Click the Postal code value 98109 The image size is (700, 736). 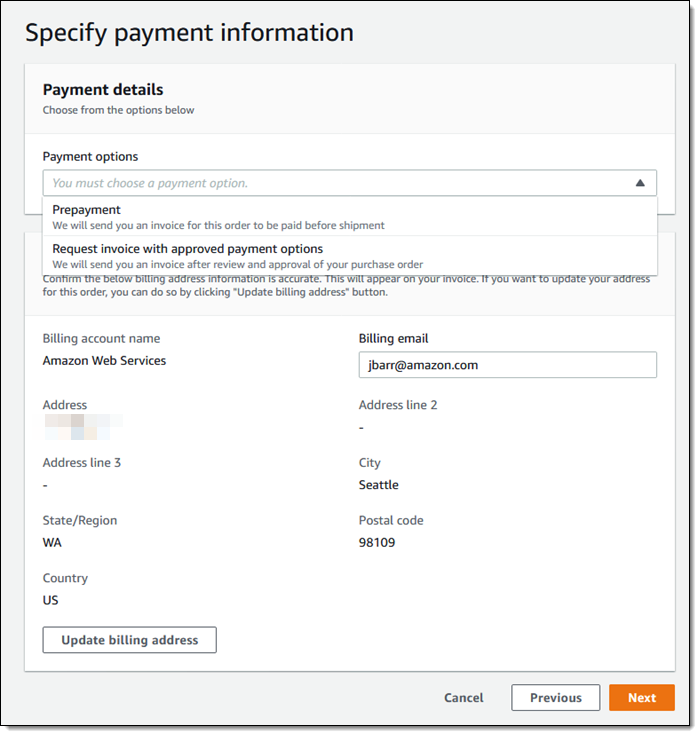376,543
